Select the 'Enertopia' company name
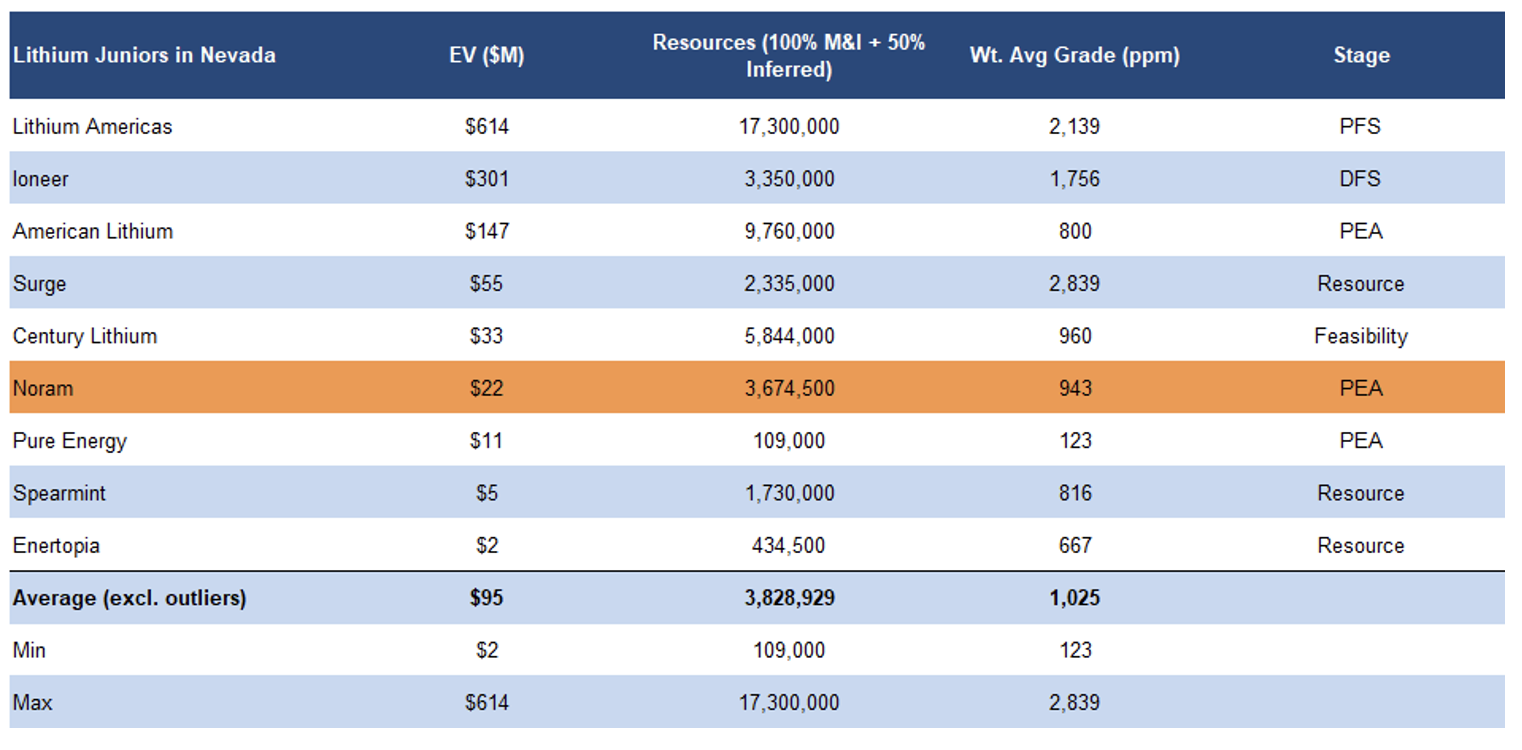The height and width of the screenshot is (750, 1522). pyautogui.click(x=56, y=546)
